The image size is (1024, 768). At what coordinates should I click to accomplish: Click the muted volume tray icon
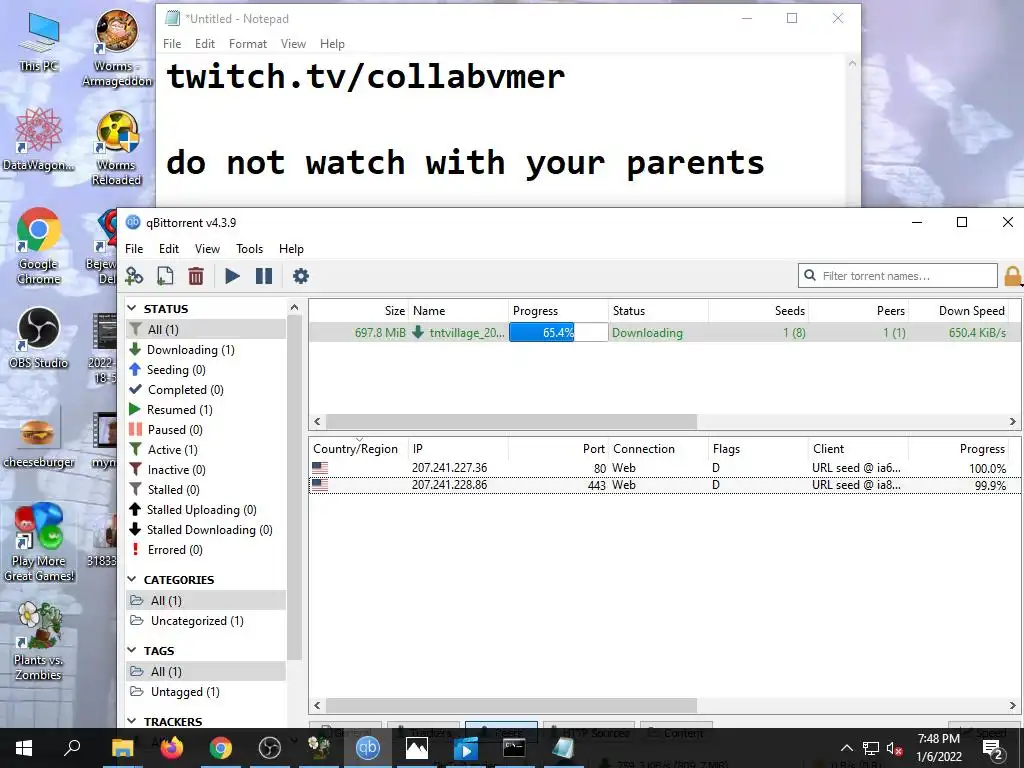pos(894,748)
